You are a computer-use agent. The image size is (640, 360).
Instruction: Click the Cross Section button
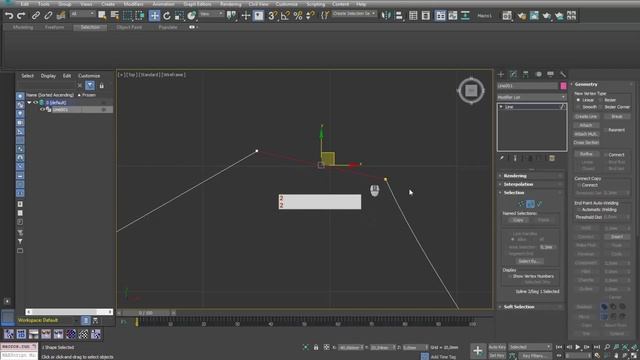pyautogui.click(x=586, y=142)
